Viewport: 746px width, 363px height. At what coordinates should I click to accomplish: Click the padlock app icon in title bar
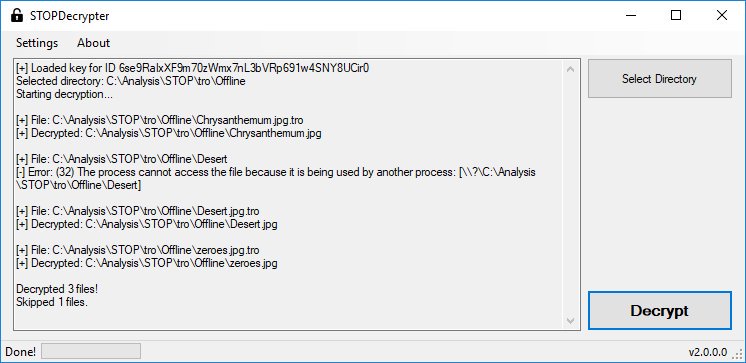(x=17, y=16)
